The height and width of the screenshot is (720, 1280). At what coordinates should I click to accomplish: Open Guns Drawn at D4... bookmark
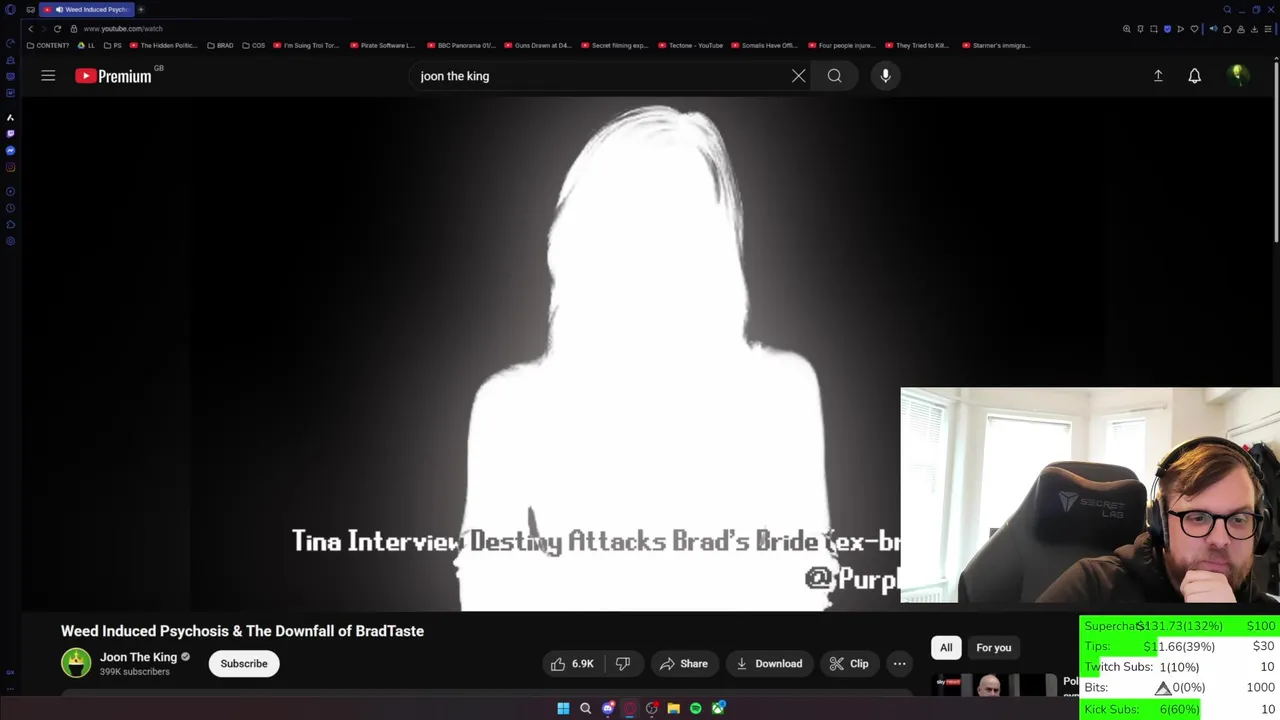tap(538, 45)
